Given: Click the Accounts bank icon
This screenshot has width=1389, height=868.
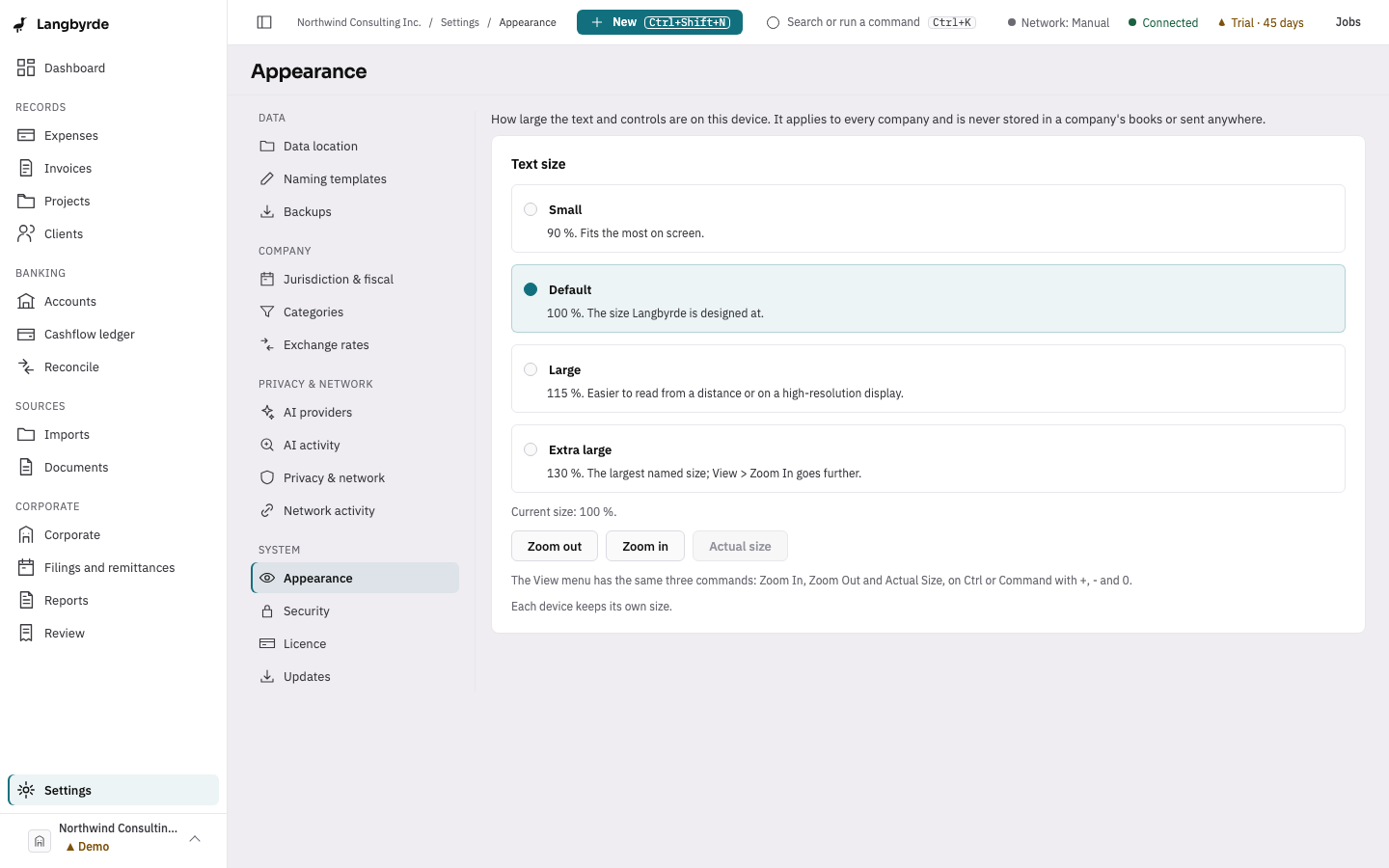Looking at the screenshot, I should (x=26, y=301).
